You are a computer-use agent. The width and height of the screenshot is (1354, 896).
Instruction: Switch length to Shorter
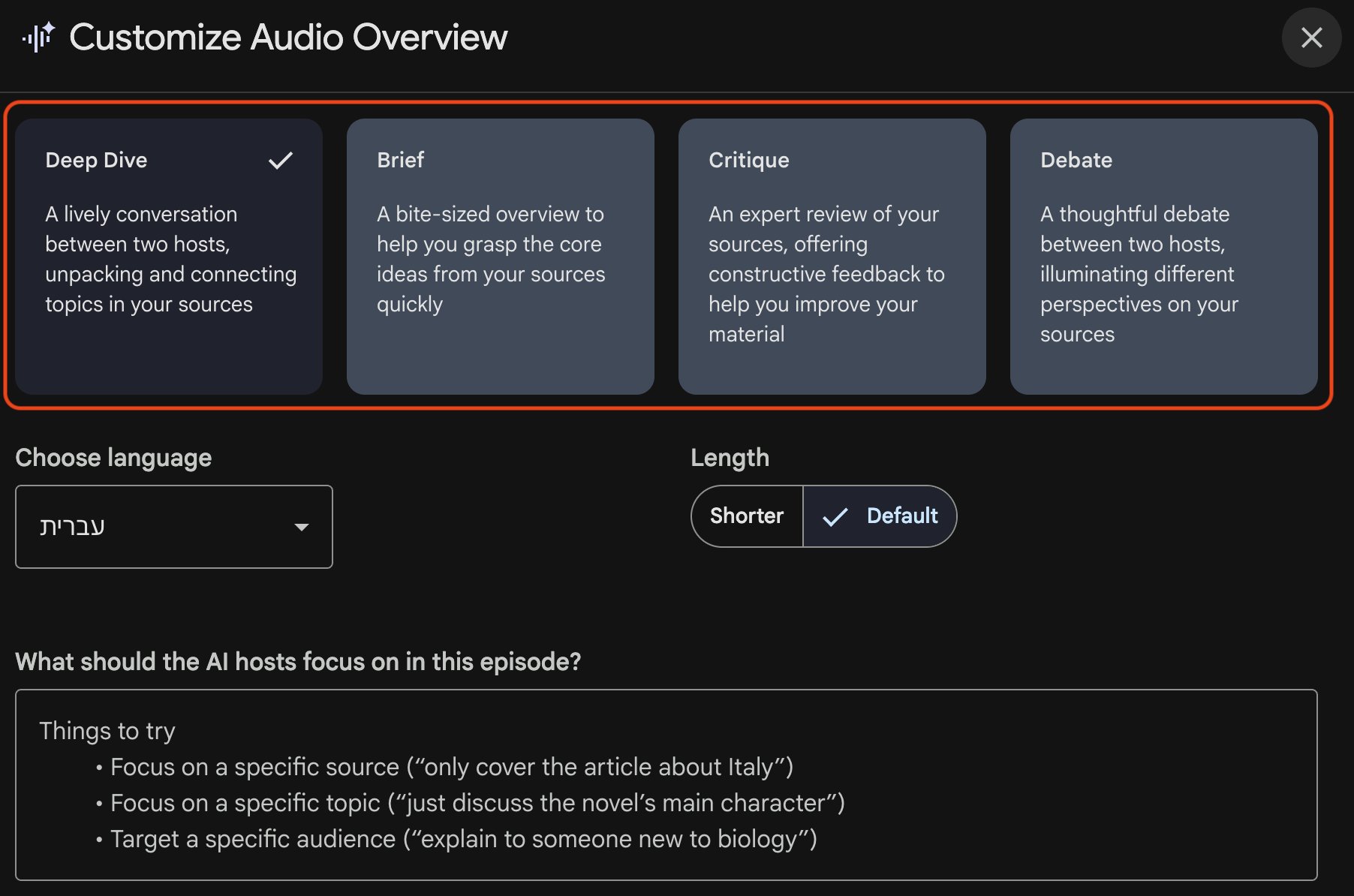747,516
